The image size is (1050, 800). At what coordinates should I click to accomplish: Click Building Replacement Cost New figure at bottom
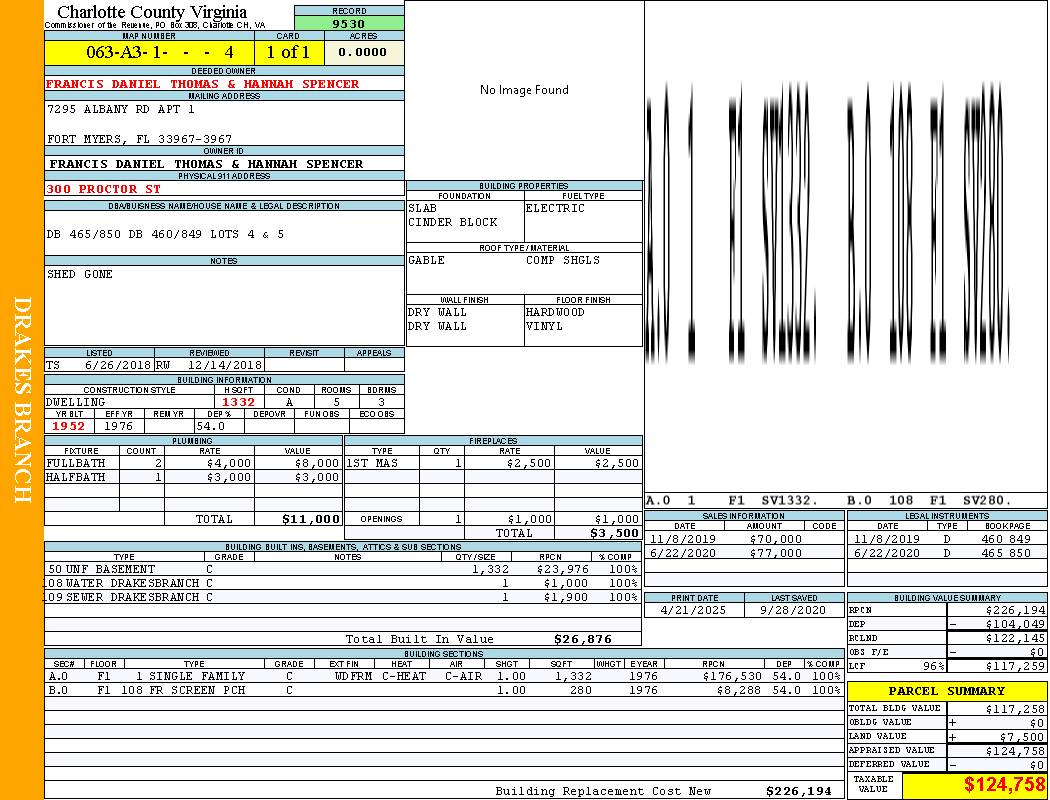(x=799, y=791)
